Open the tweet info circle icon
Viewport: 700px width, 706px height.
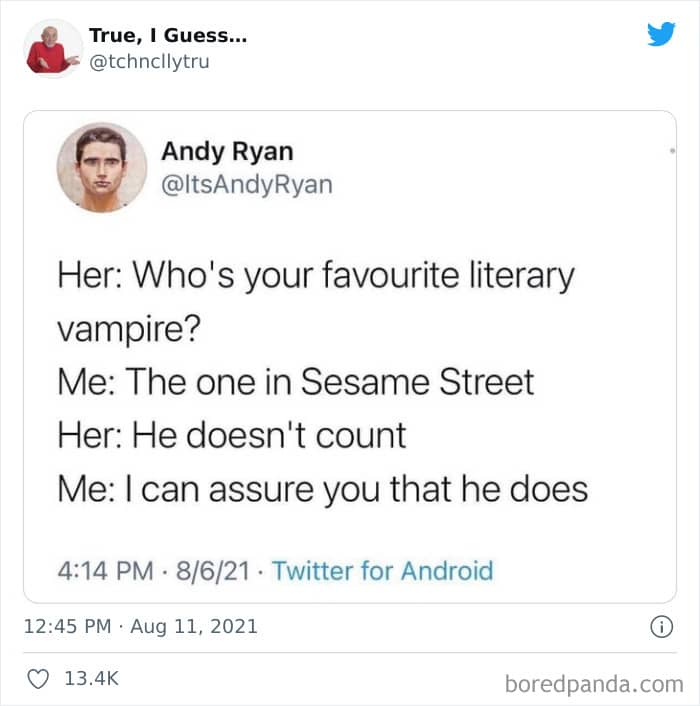pyautogui.click(x=661, y=626)
